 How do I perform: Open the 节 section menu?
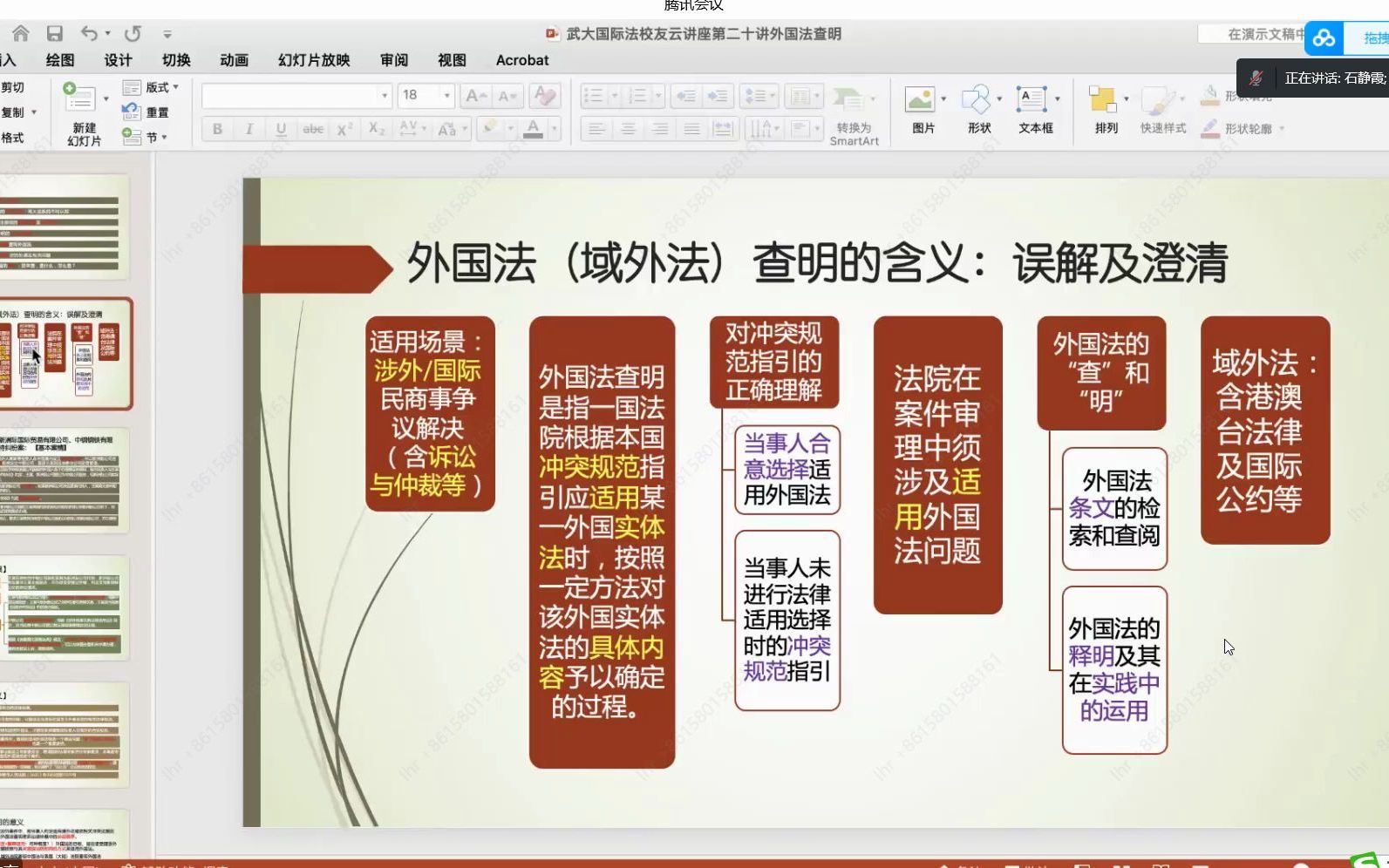coord(145,137)
